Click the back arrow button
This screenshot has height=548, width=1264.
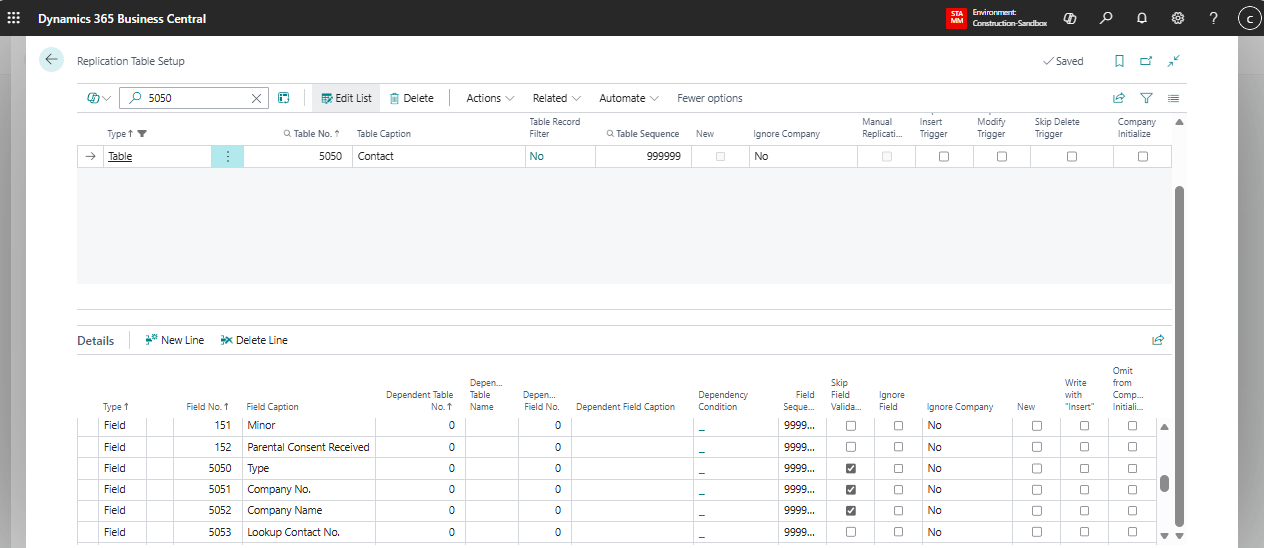[51, 60]
